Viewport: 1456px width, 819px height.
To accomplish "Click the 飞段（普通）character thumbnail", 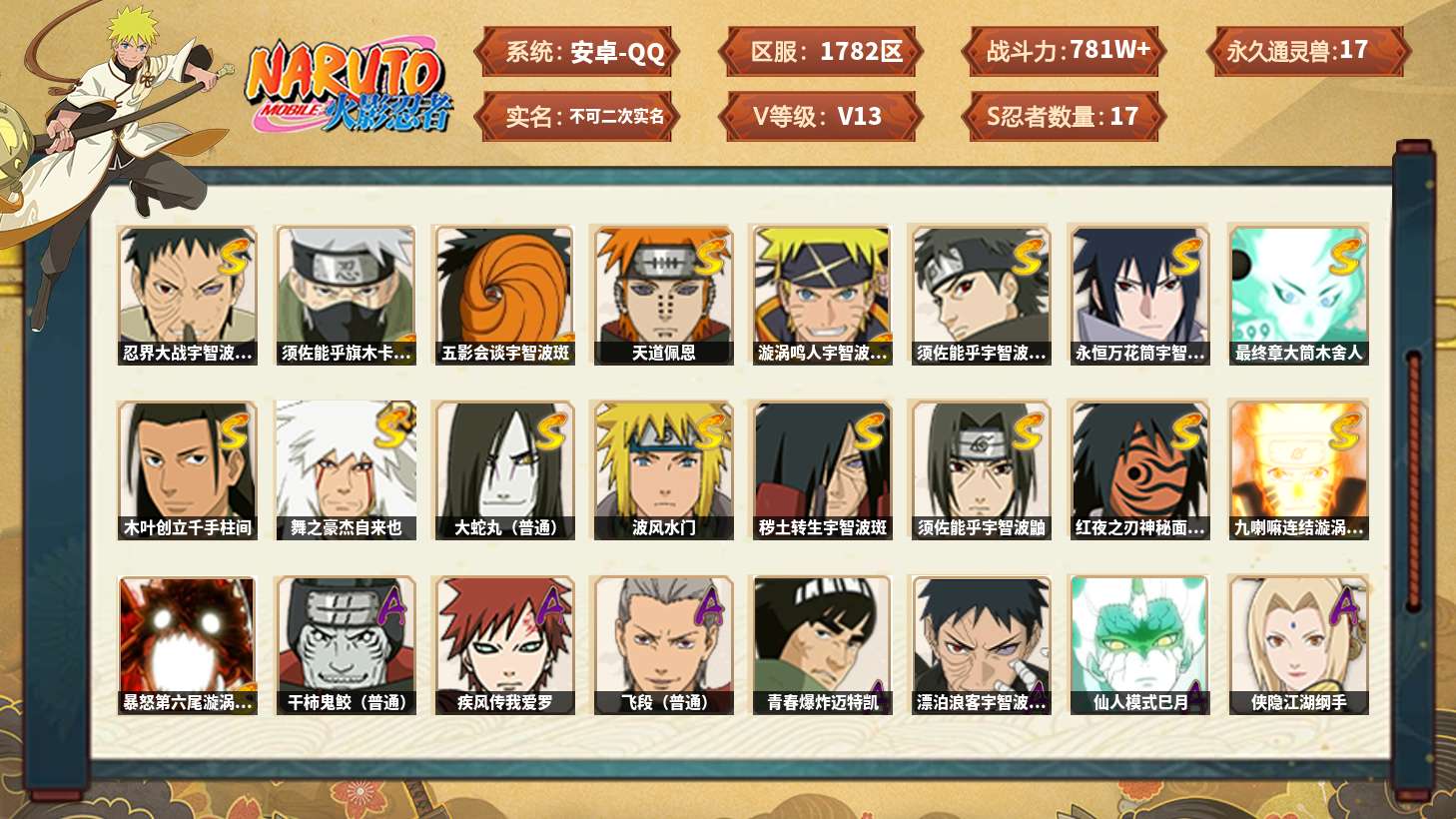I will (663, 645).
